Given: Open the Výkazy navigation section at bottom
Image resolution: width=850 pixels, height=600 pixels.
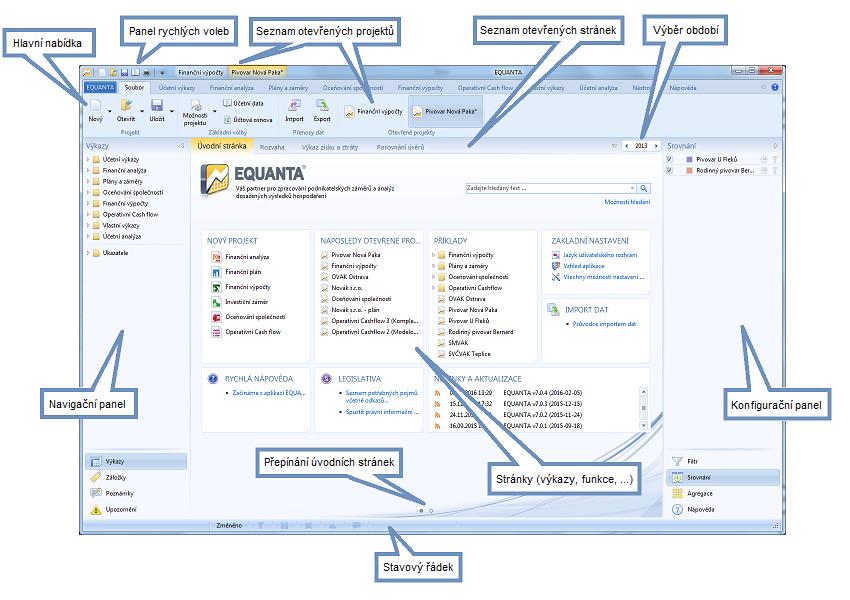Looking at the screenshot, I should [136, 461].
